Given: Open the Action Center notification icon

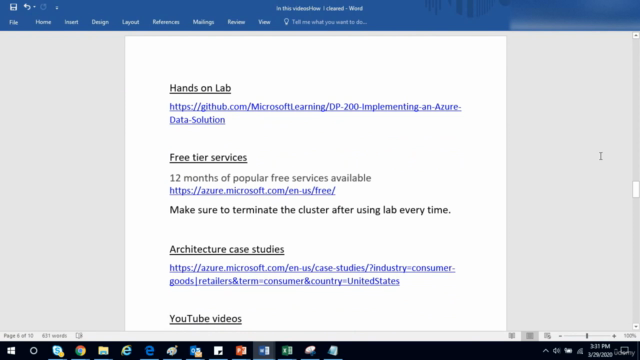Looking at the screenshot, I should tap(624, 351).
